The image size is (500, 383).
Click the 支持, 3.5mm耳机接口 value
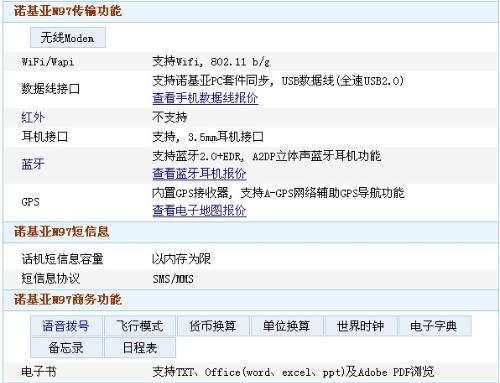click(x=208, y=137)
